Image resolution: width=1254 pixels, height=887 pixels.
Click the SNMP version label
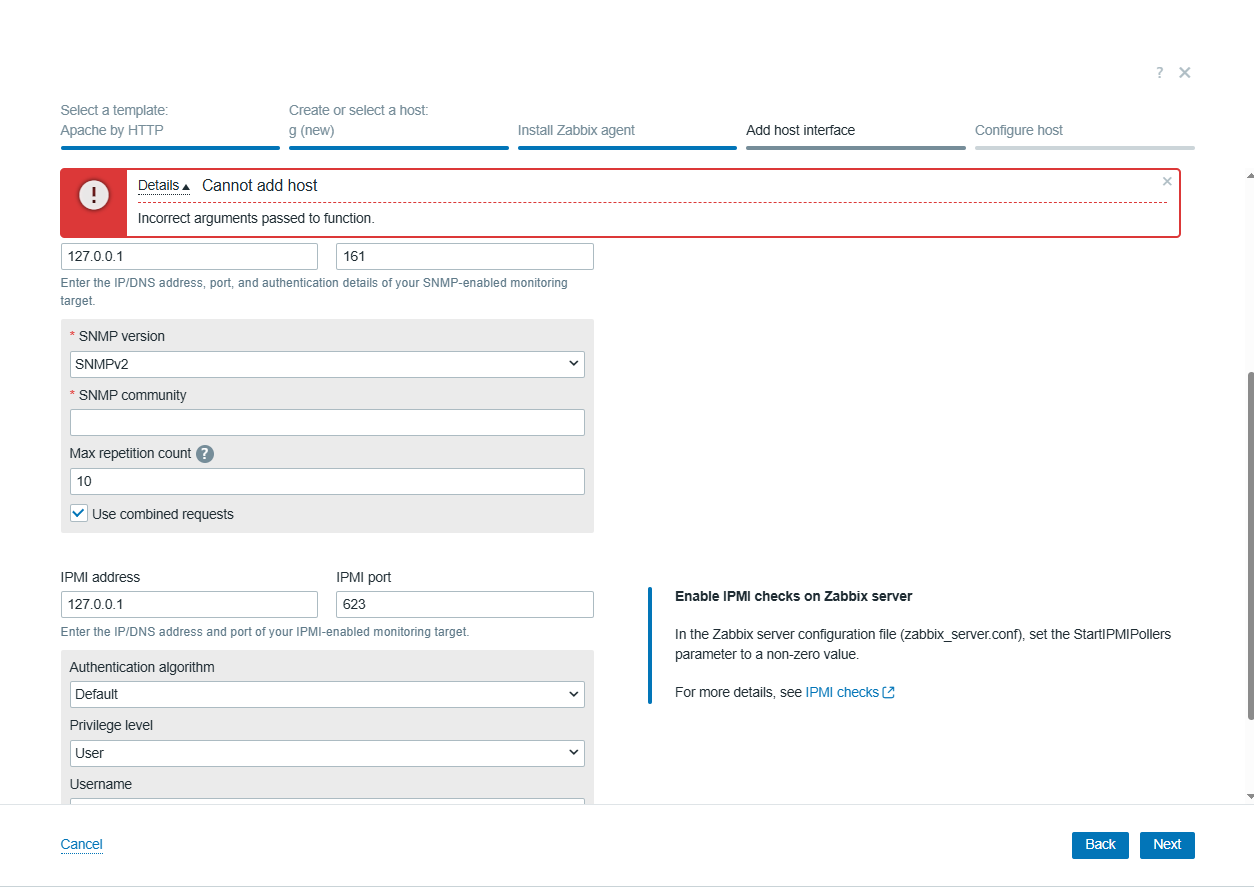click(x=122, y=336)
